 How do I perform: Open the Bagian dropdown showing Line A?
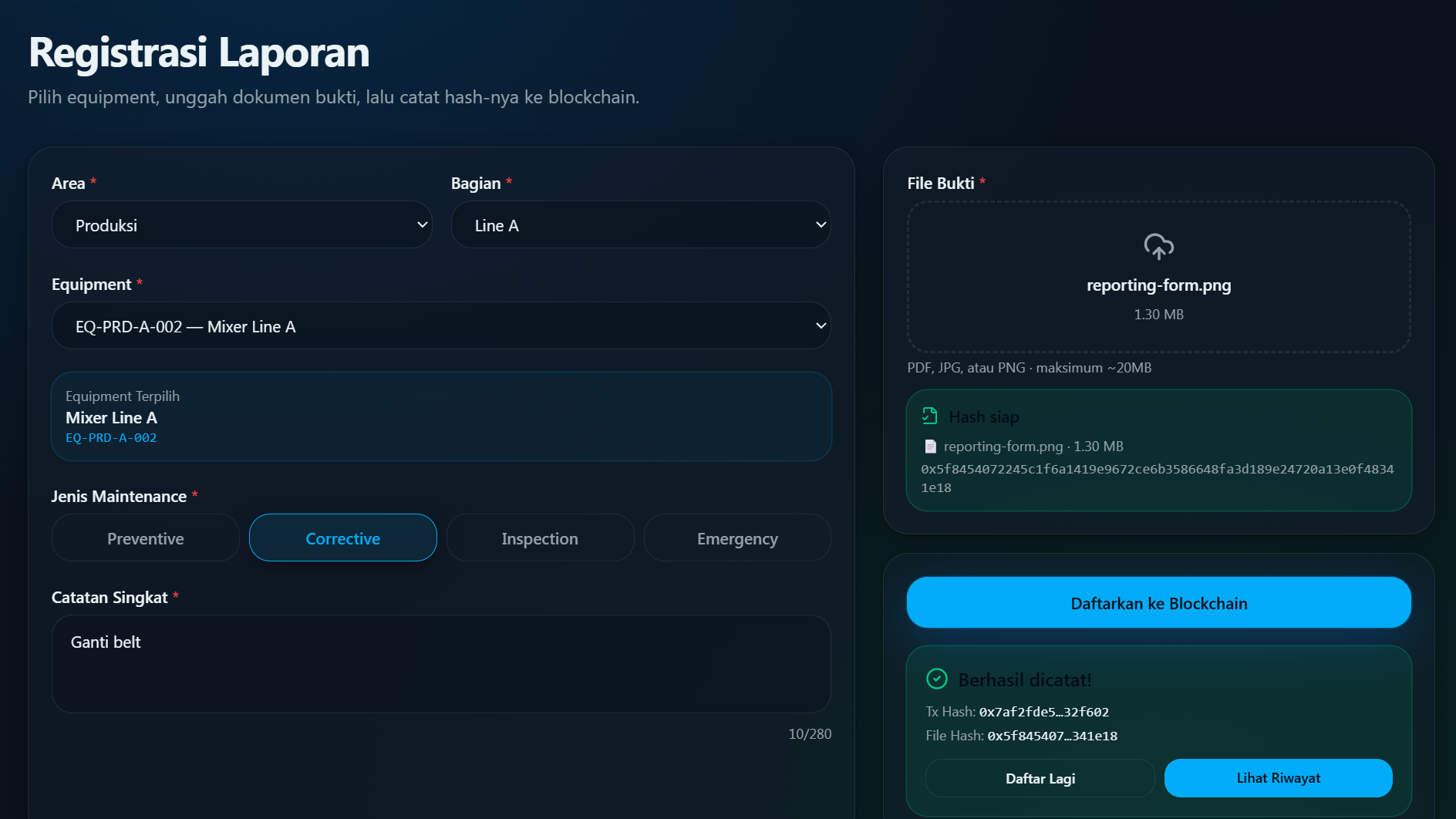coord(641,225)
